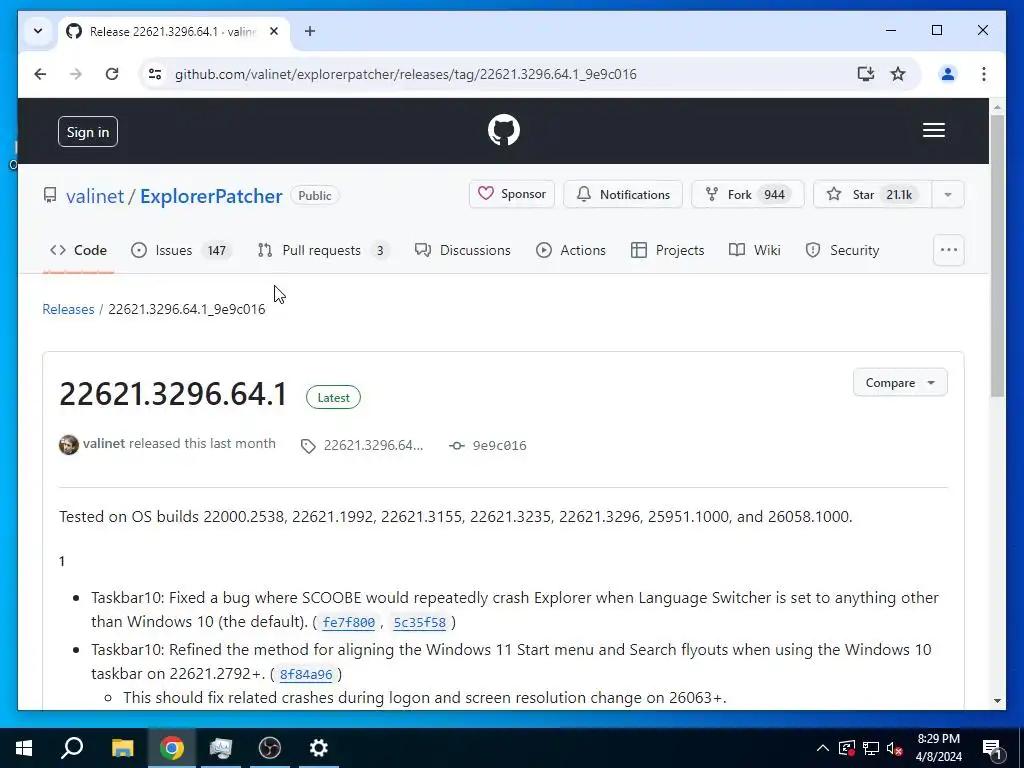Image resolution: width=1024 pixels, height=768 pixels.
Task: Click the taskbar clock 8:29 PM
Action: point(938,748)
